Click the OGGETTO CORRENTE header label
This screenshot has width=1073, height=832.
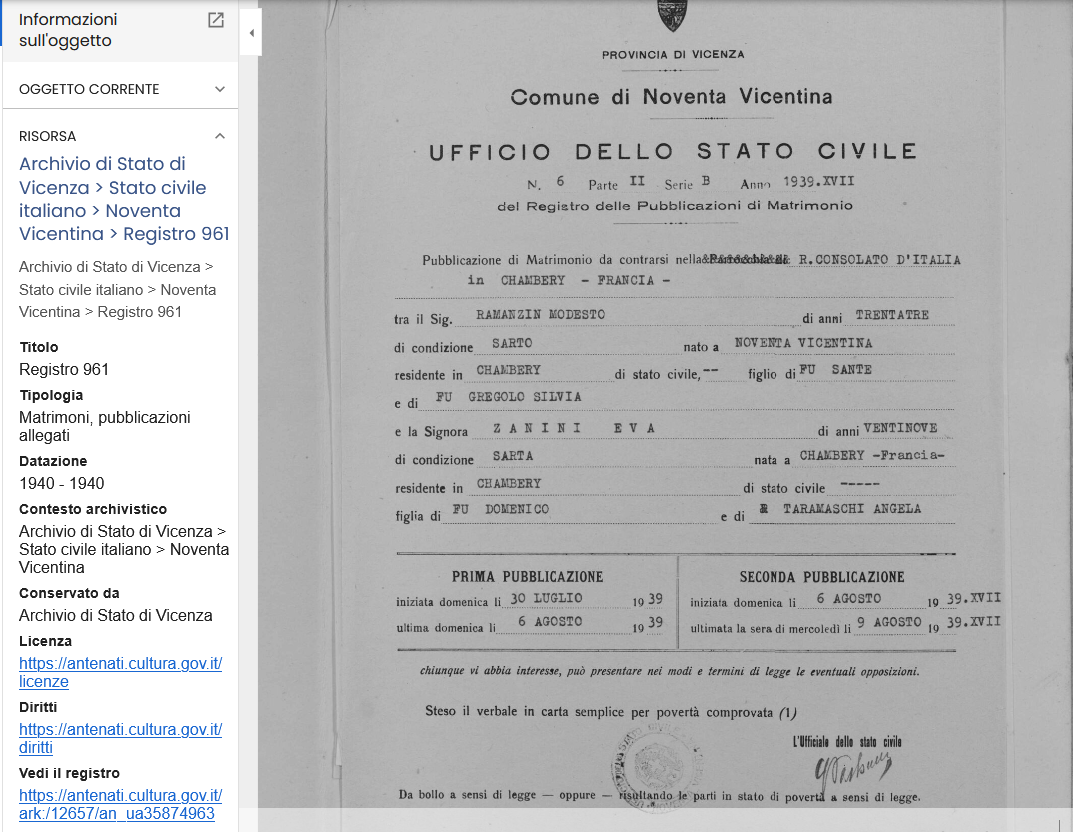click(x=89, y=89)
